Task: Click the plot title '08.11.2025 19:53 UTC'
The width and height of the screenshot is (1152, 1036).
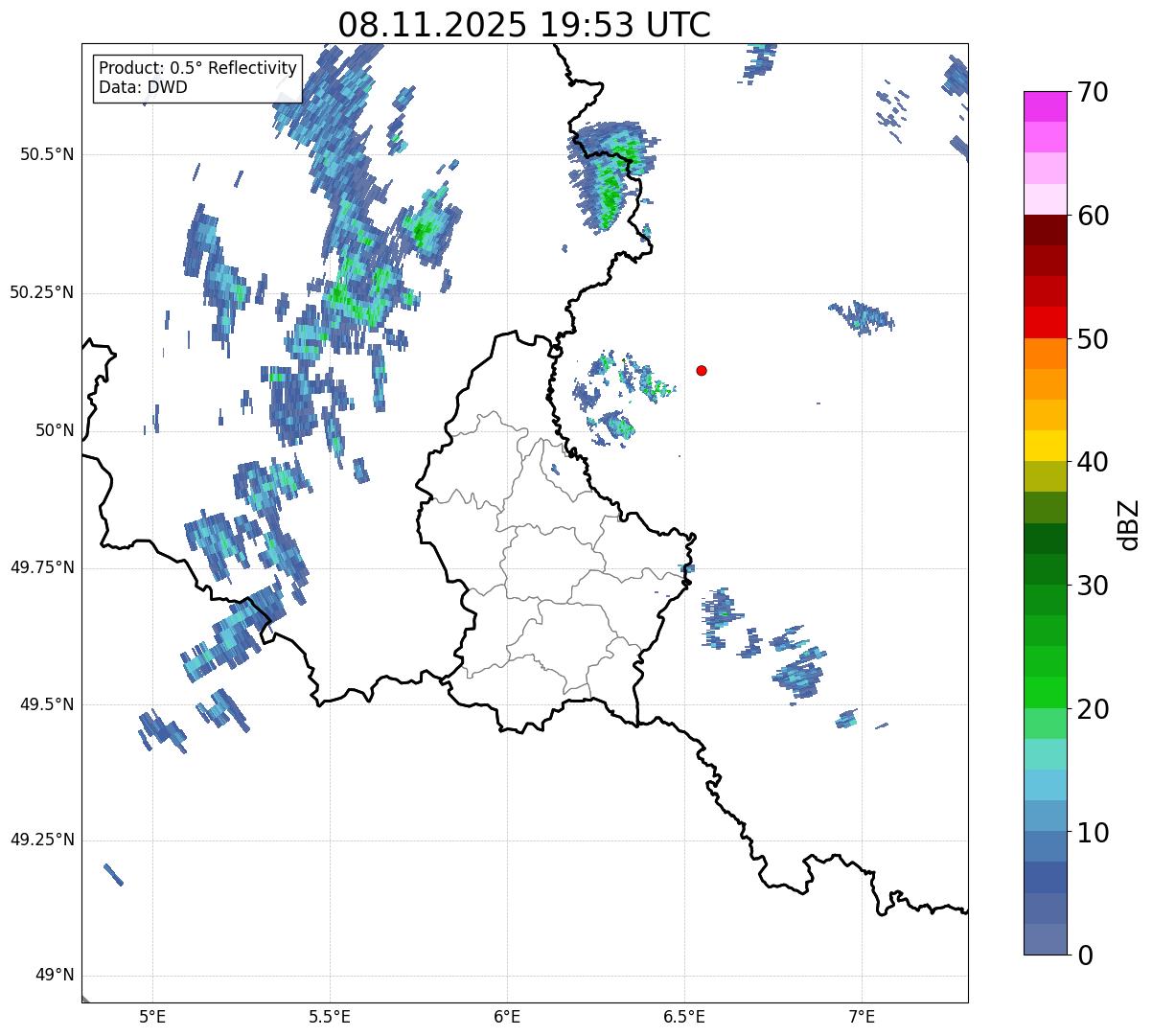Action: click(524, 25)
